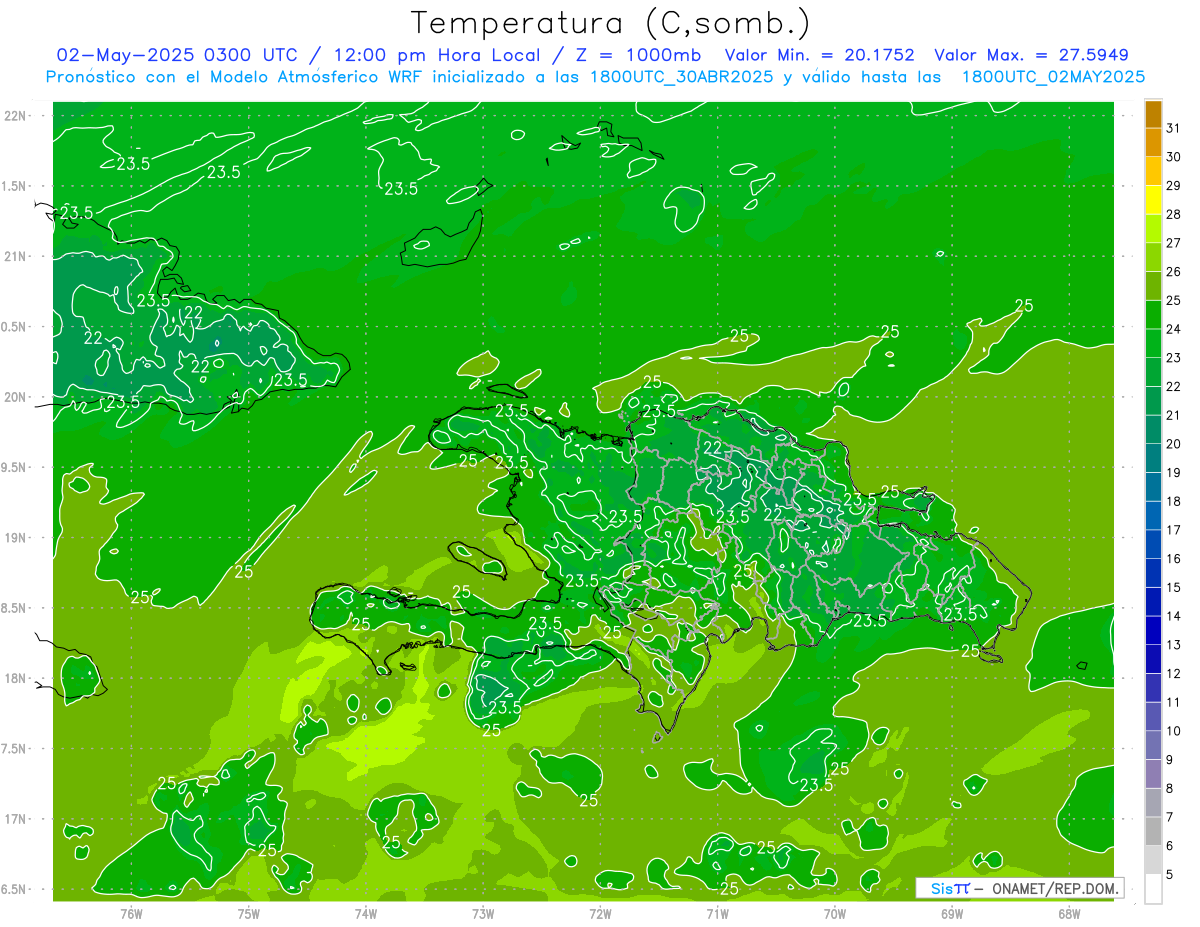The width and height of the screenshot is (1200, 927).
Task: Click the 7.5N latitude axis label
Action: pyautogui.click(x=14, y=749)
